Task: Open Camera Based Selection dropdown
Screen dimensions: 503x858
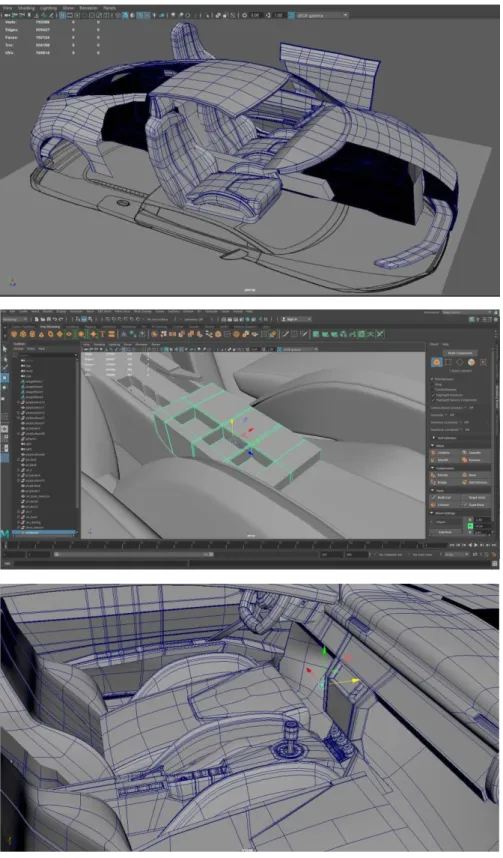Action: point(452,408)
